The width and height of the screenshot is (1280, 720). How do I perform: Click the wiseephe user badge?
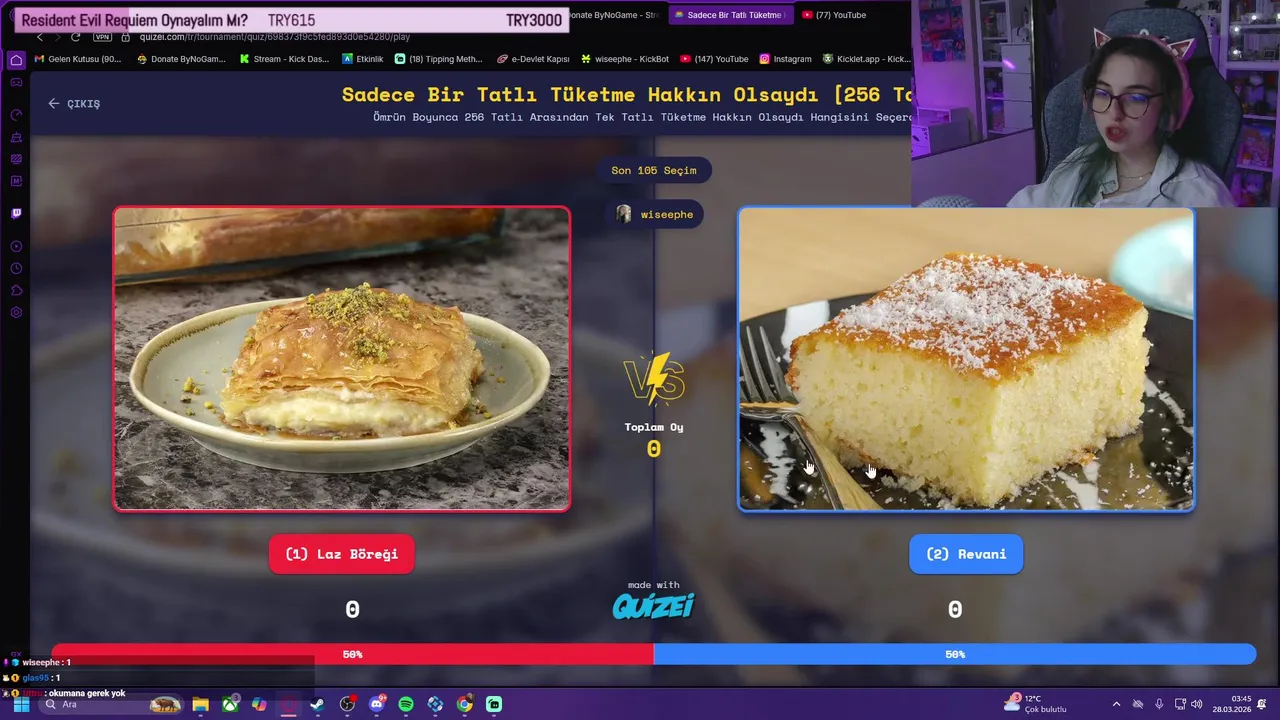pos(654,214)
